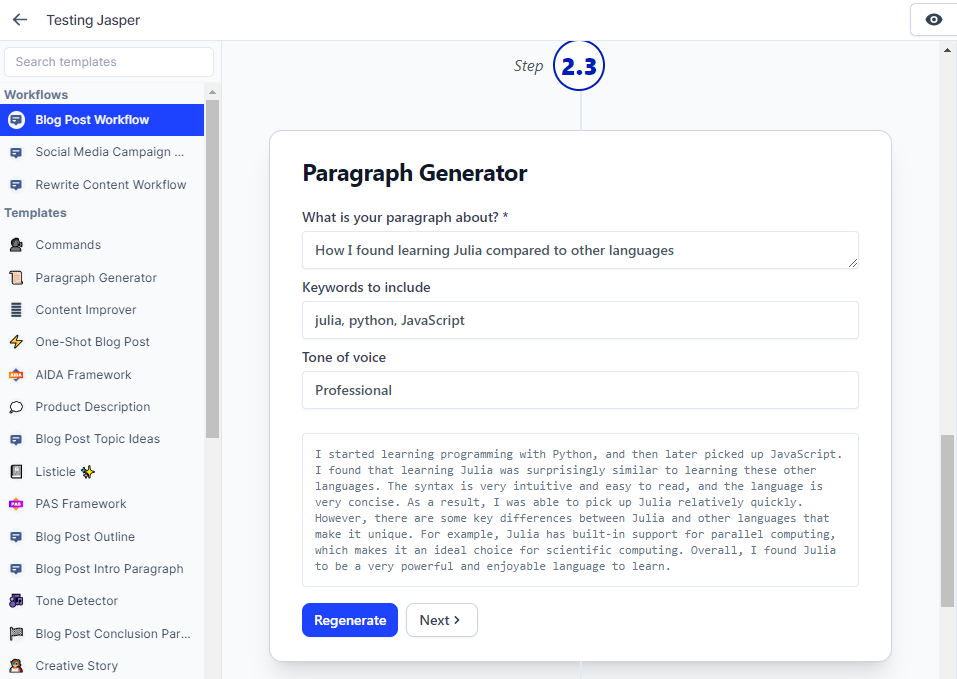Select Blog Post Conclusion Paragraph template

click(x=102, y=634)
